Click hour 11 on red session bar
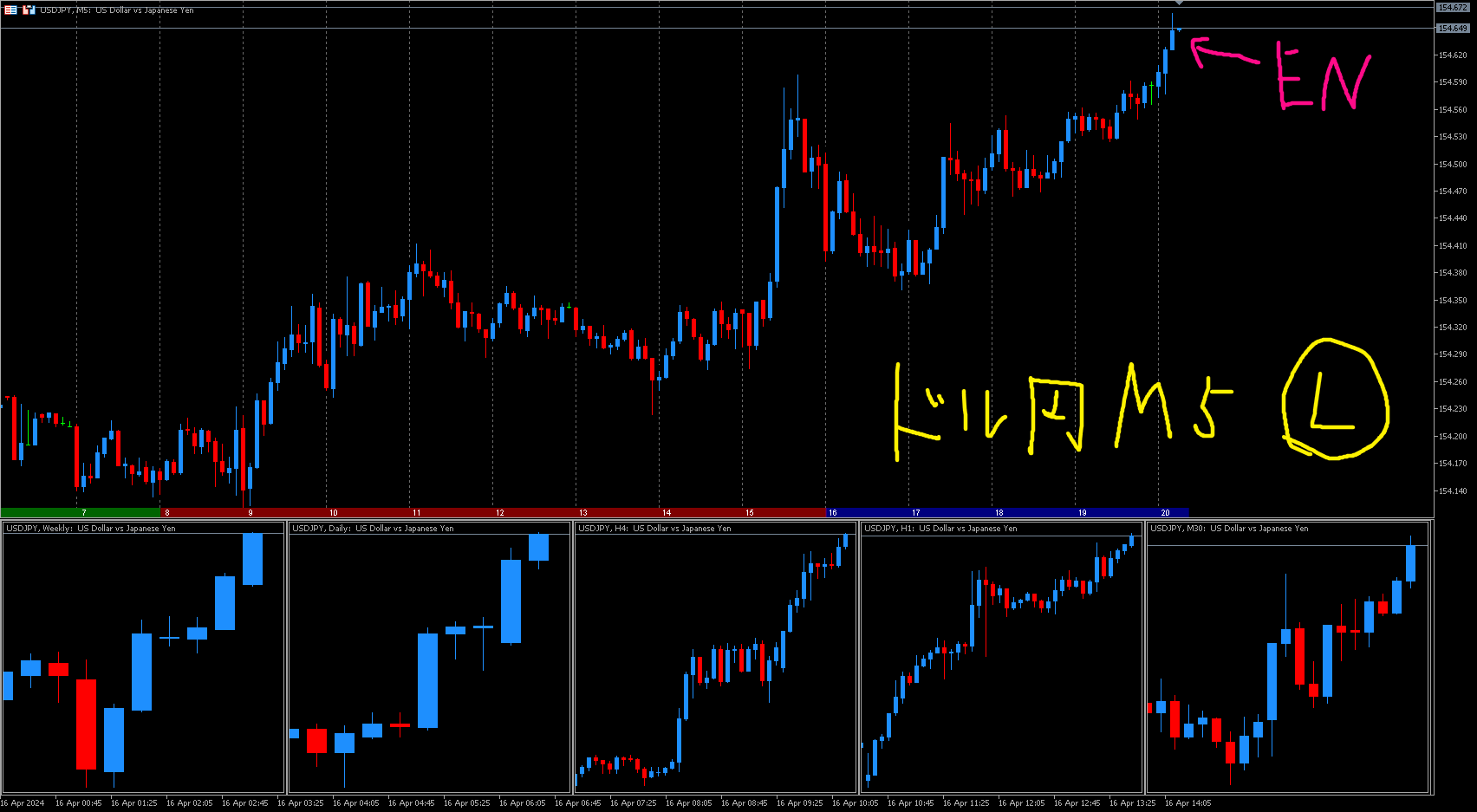 click(416, 513)
